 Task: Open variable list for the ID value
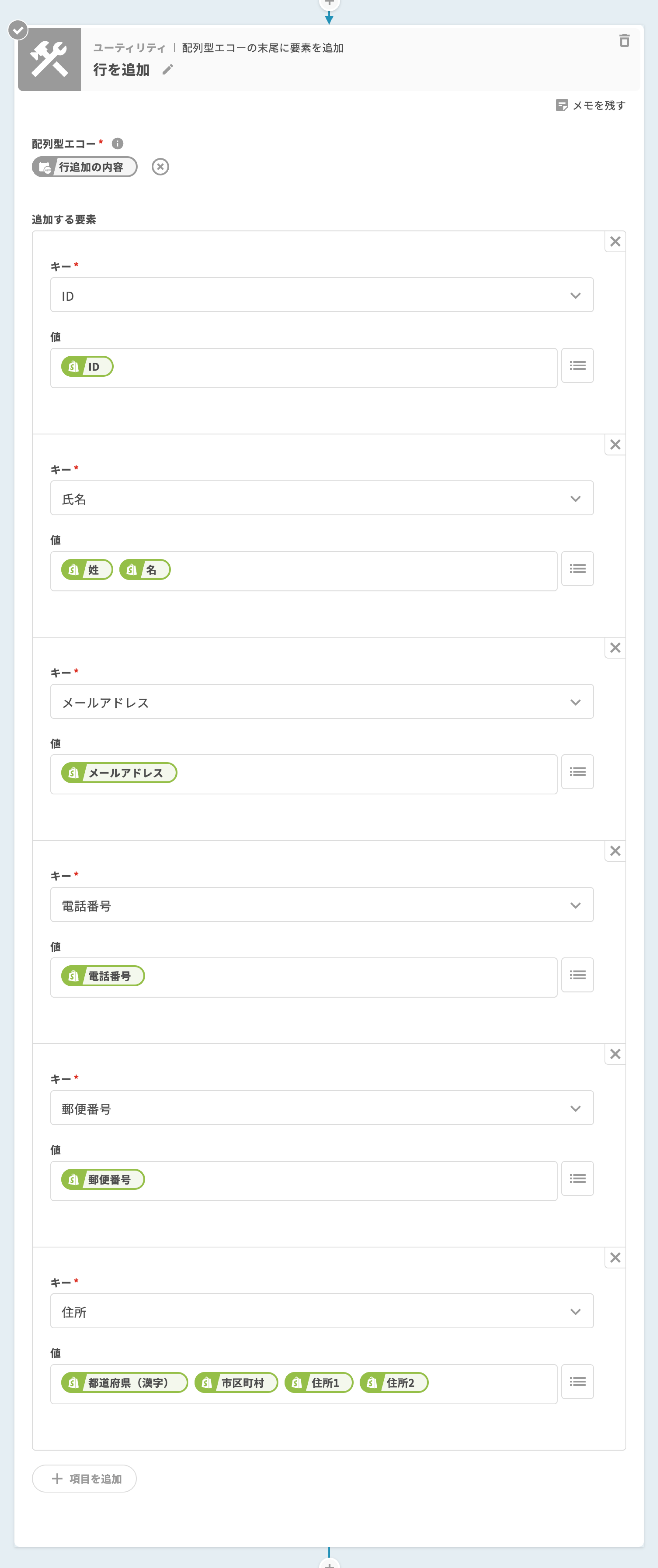coord(577,366)
